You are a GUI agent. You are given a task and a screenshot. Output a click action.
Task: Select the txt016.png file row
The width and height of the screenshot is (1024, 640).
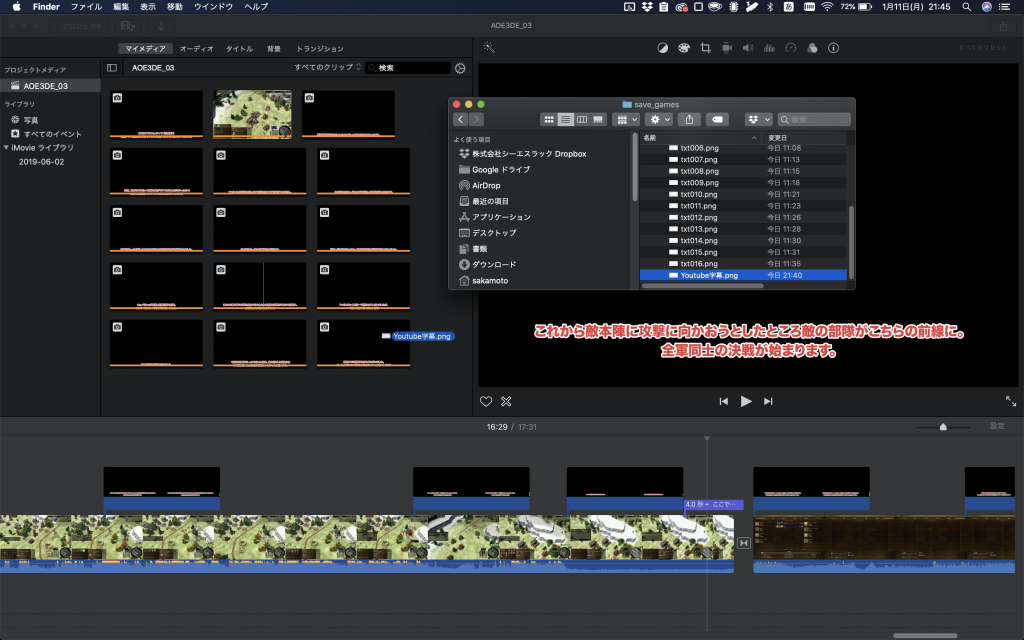[743, 264]
